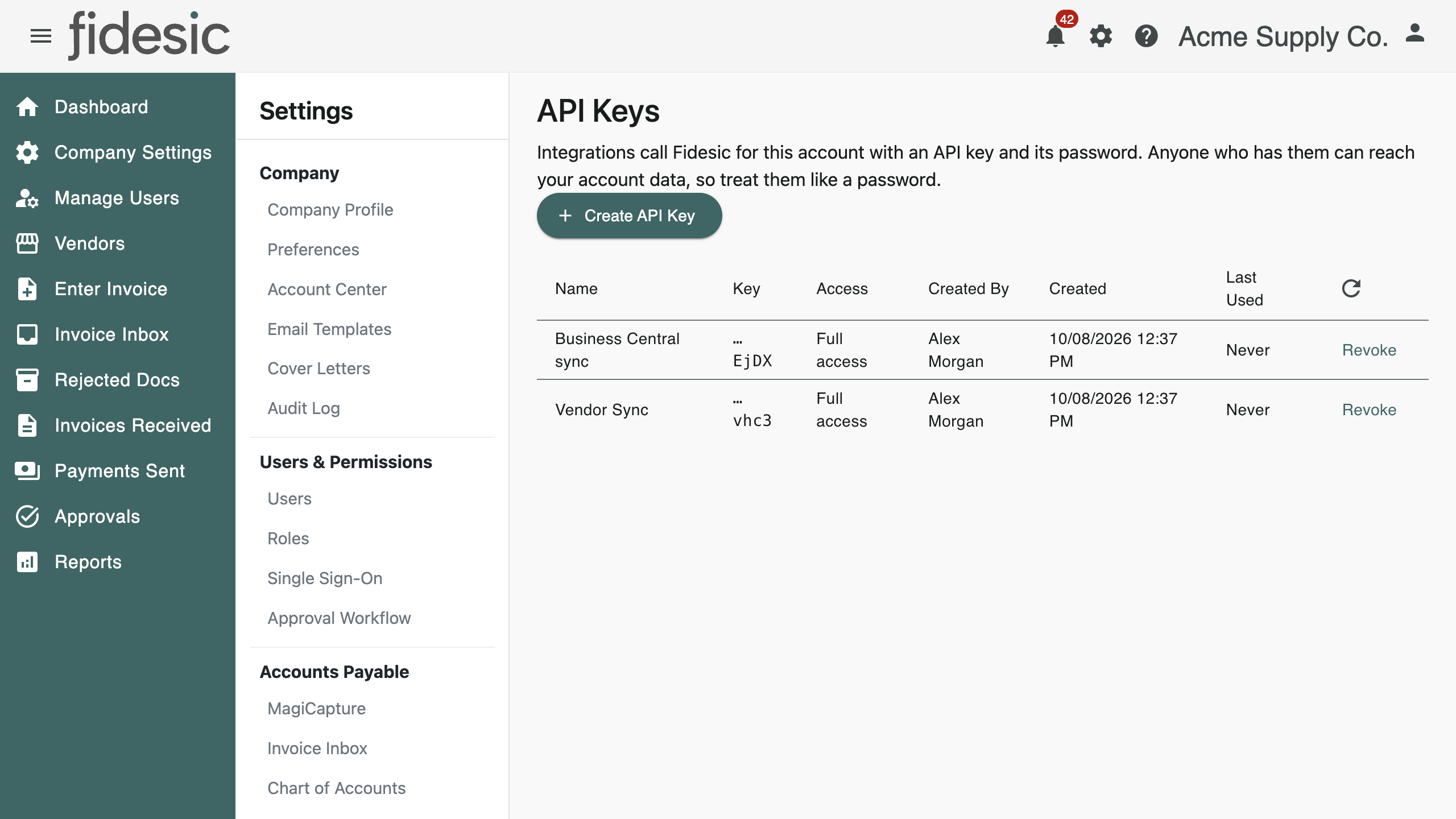The image size is (1456, 819).
Task: Click the Acme Supply Co. account name
Action: 1283,36
